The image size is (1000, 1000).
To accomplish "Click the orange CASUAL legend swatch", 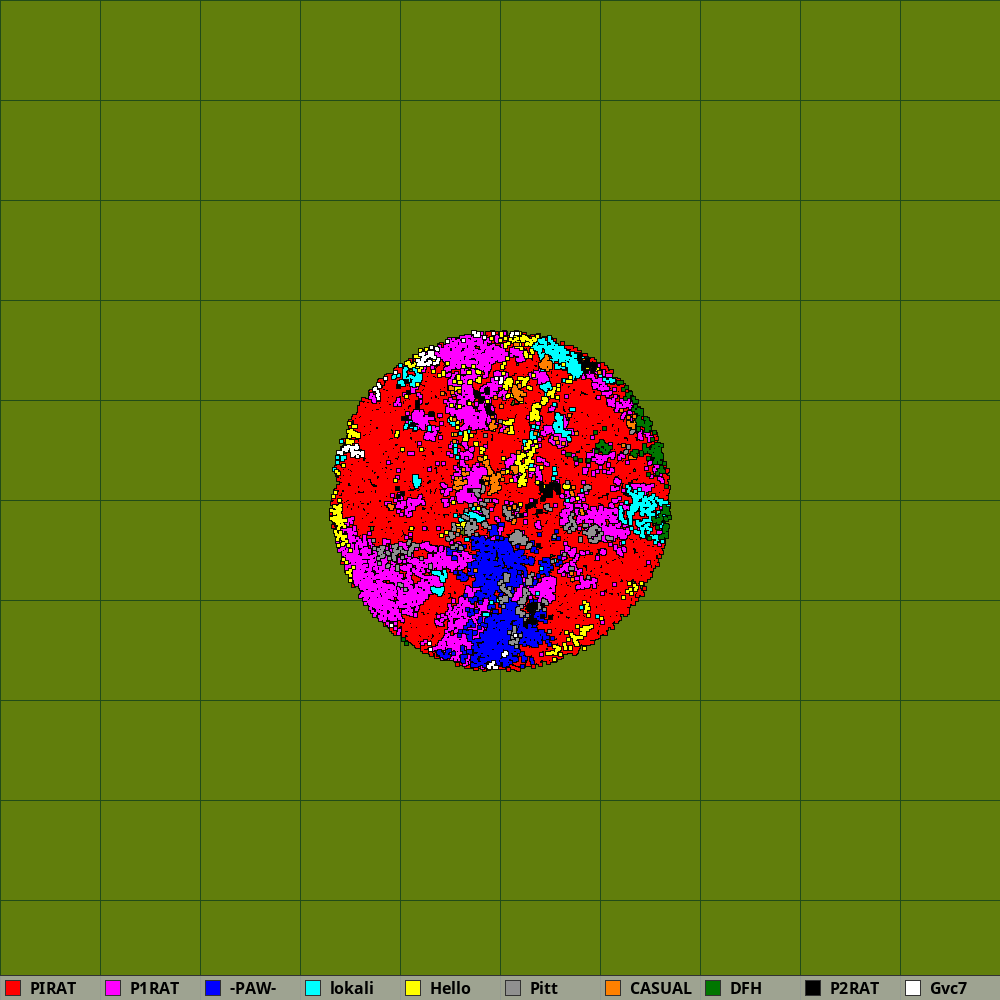I will coord(613,988).
